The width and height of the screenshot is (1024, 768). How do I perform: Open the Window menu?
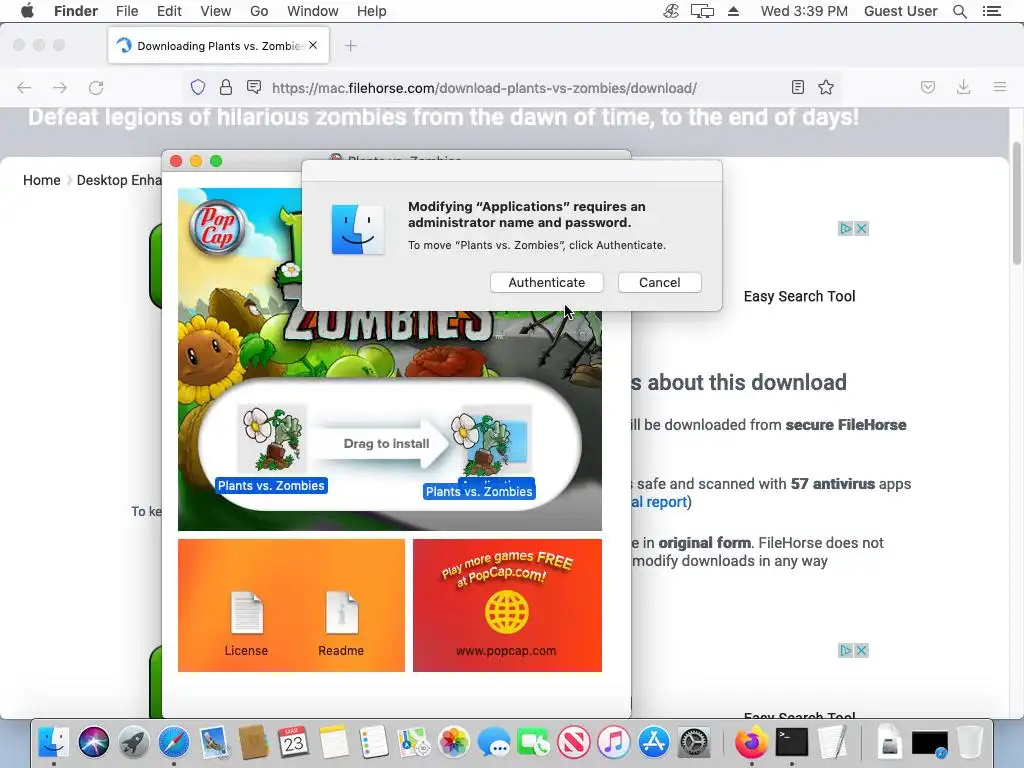tap(313, 11)
